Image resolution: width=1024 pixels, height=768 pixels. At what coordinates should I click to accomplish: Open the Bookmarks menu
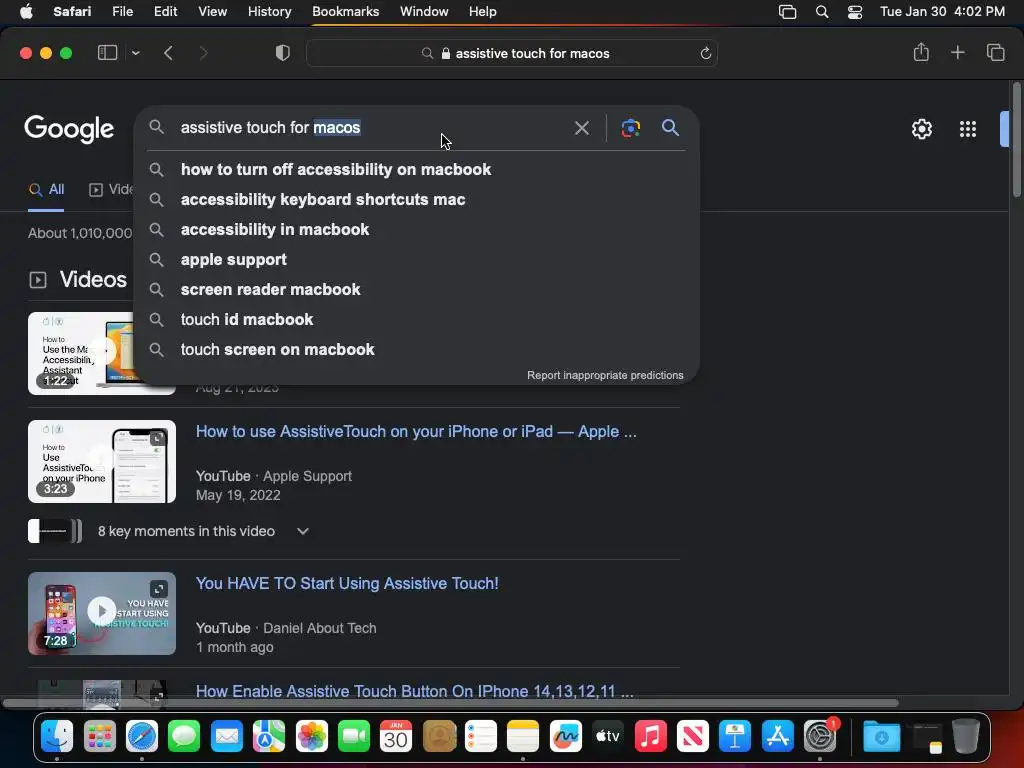coord(345,12)
